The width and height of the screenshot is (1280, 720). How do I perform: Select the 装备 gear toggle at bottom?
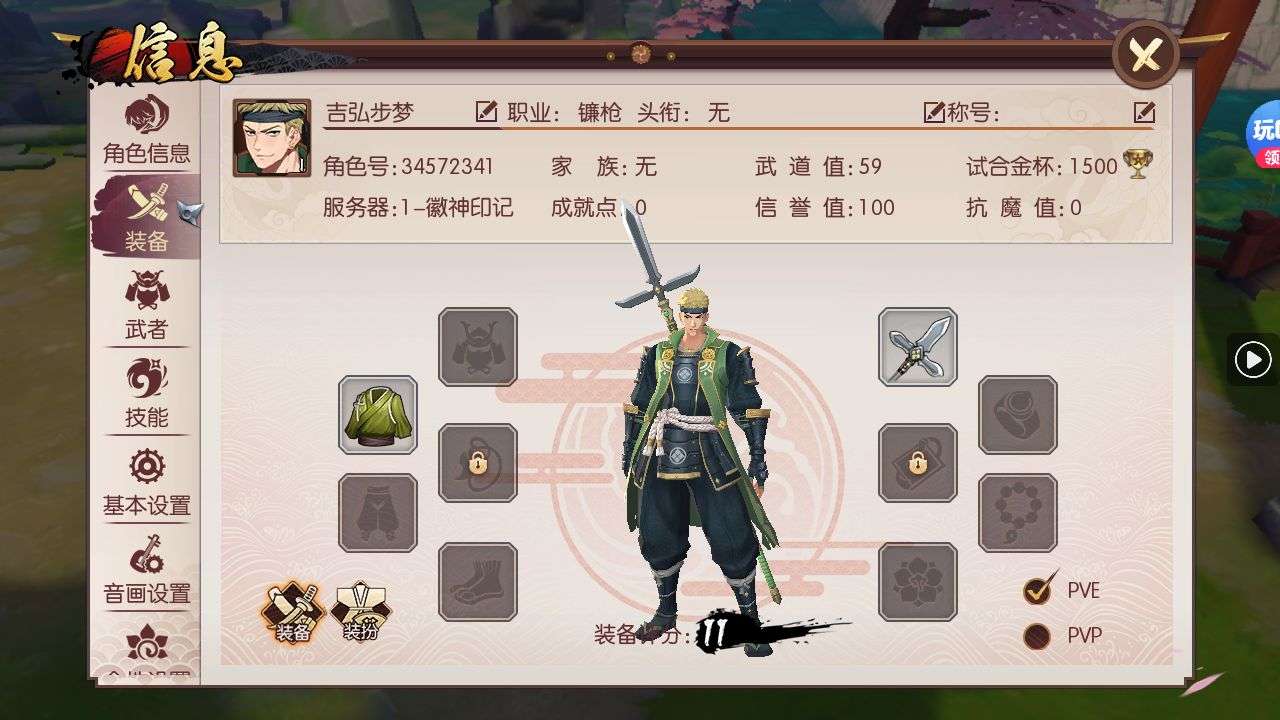293,612
